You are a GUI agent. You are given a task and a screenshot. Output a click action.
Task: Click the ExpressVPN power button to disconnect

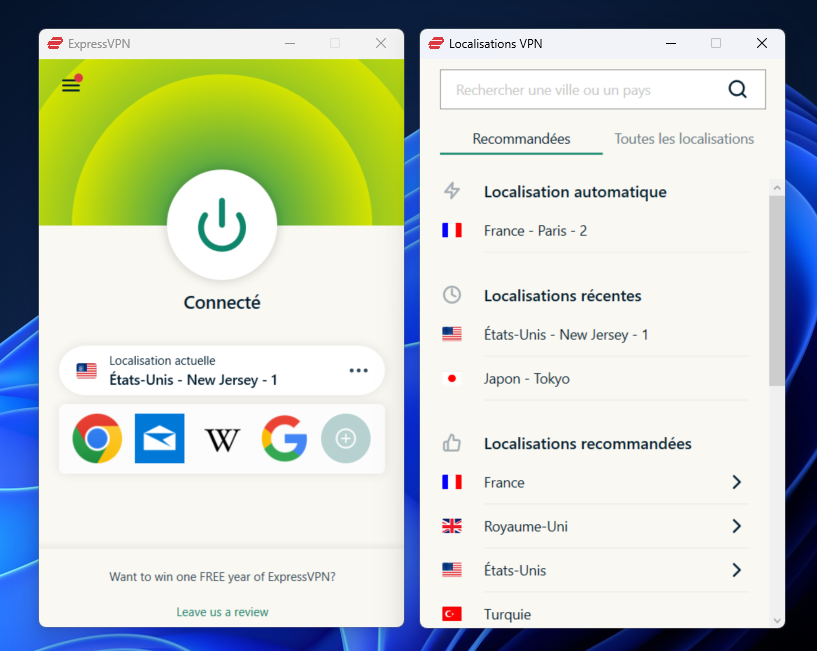pyautogui.click(x=221, y=225)
